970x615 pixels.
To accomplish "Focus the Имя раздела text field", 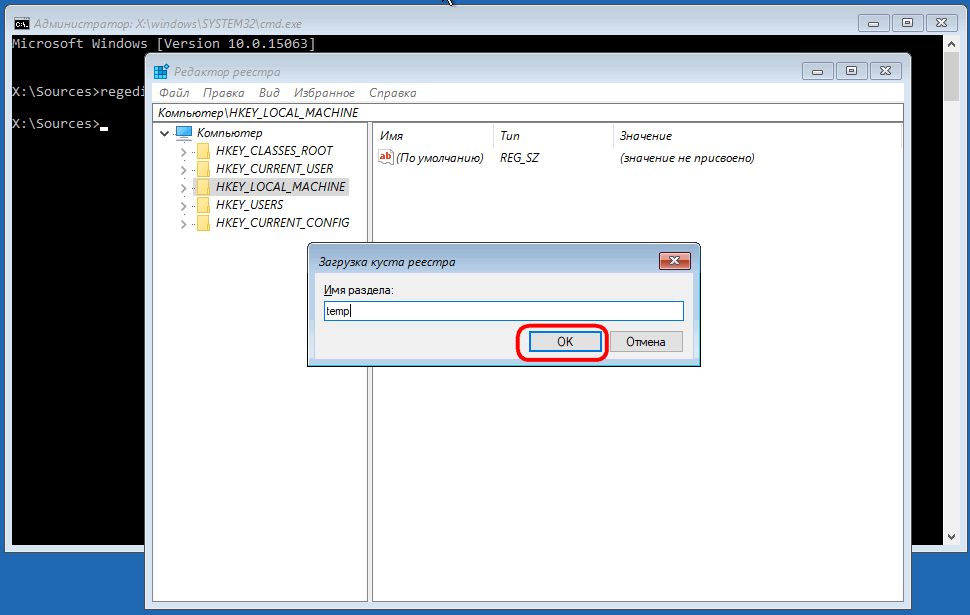I will click(x=504, y=311).
